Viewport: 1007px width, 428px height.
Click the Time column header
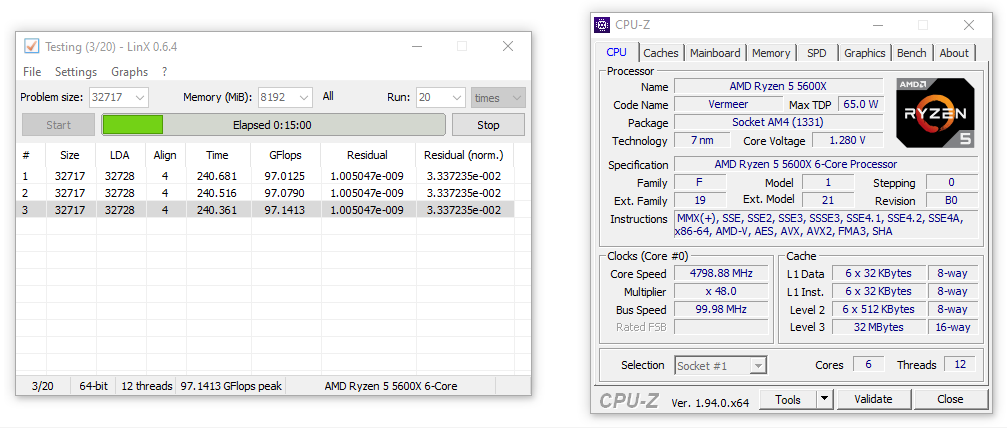[x=217, y=155]
